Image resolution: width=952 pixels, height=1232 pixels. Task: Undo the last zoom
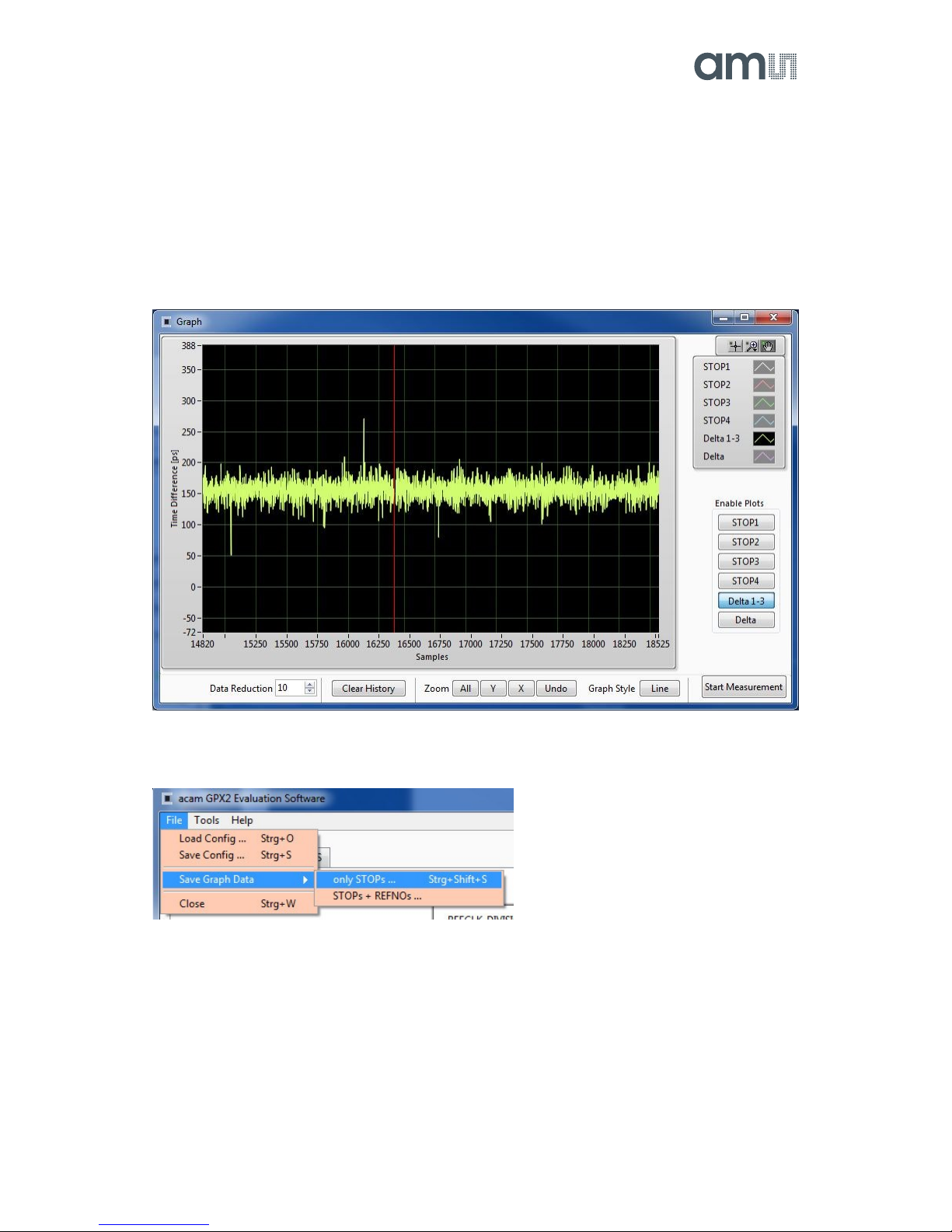[x=556, y=689]
